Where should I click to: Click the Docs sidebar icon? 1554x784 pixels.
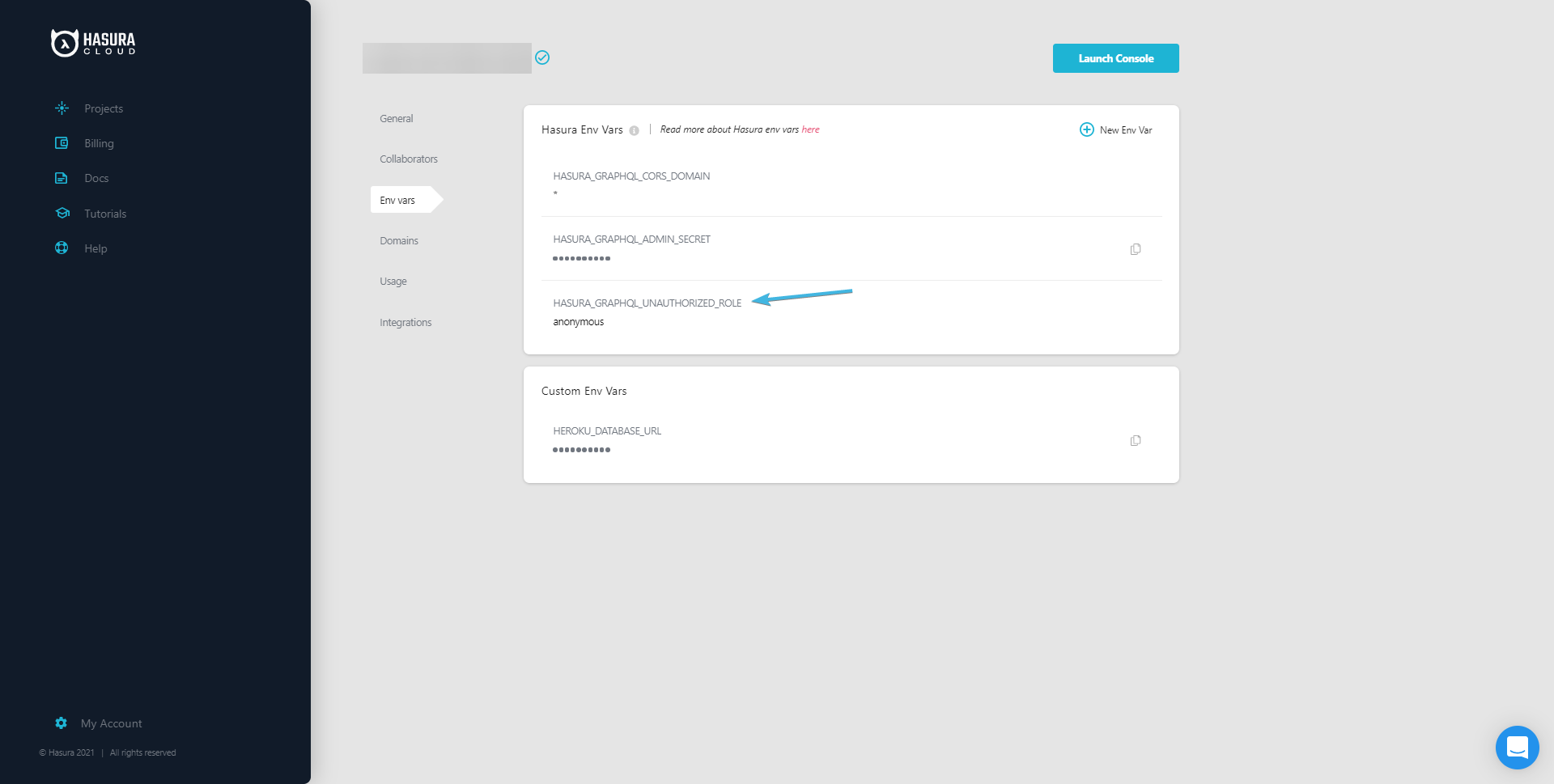(62, 178)
